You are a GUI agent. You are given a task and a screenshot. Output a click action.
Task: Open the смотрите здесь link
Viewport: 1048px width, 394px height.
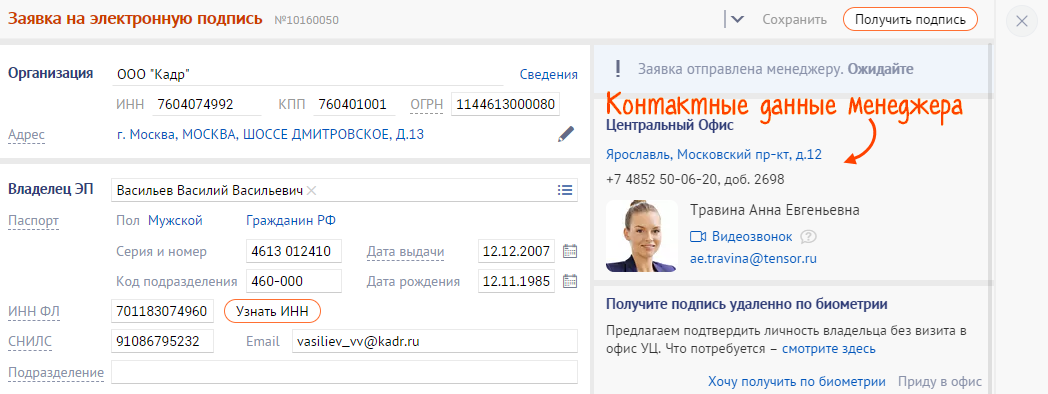point(829,349)
